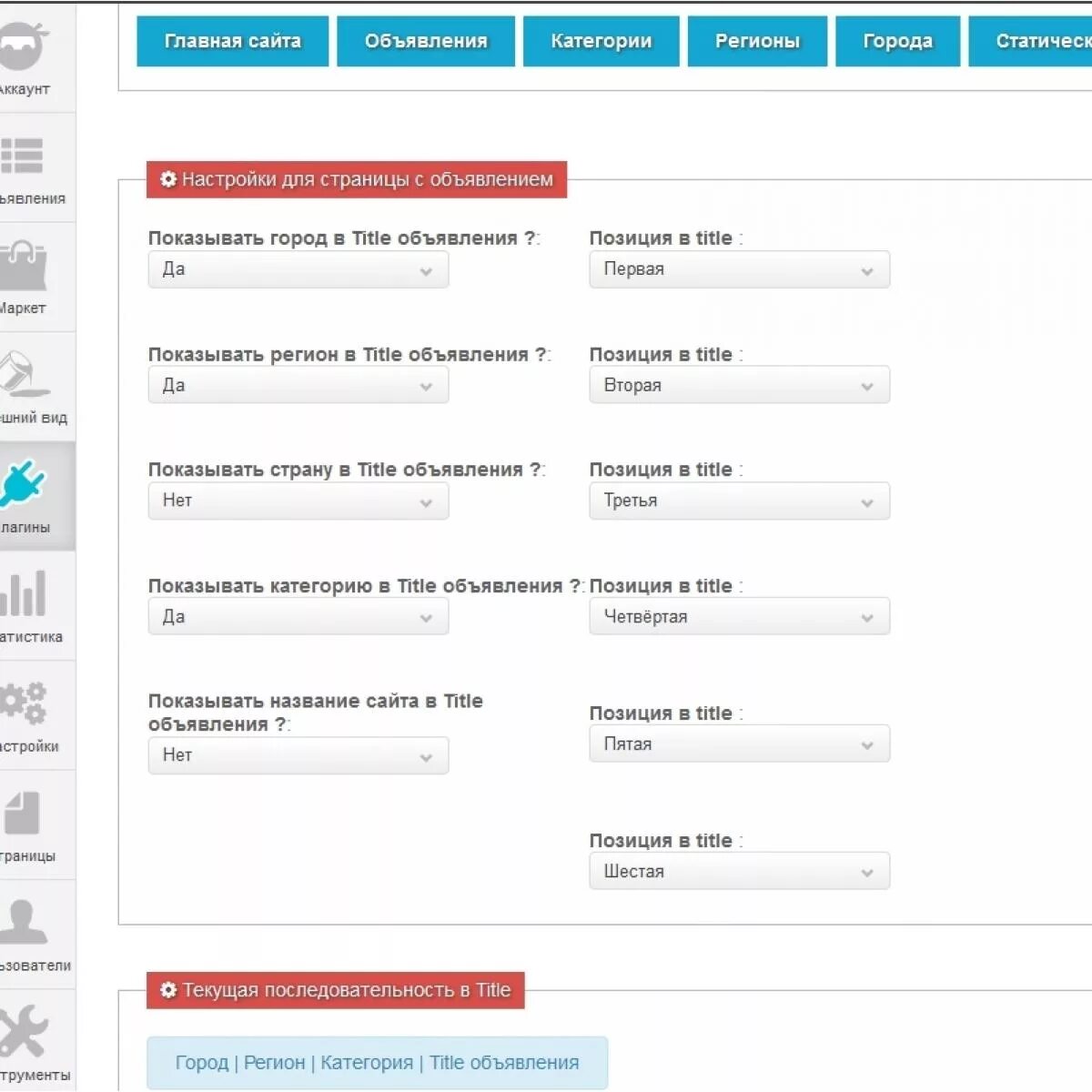Viewport: 1092px width, 1092px height.
Task: Open the city display Да dropdown
Action: click(x=298, y=269)
